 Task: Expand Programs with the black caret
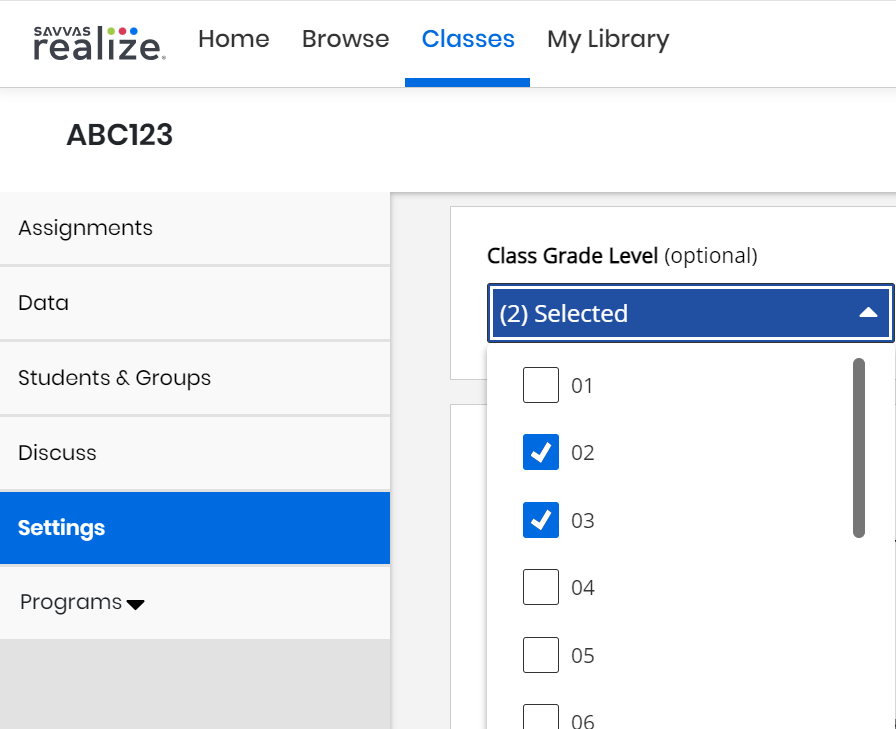coord(136,604)
